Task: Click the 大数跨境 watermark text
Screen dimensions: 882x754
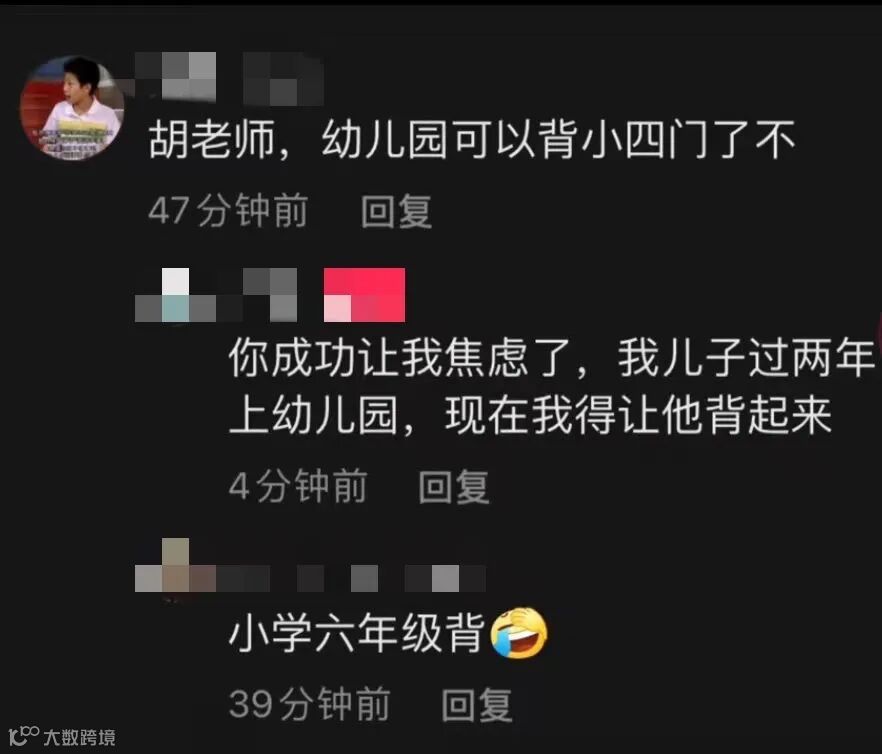Action: click(x=79, y=737)
